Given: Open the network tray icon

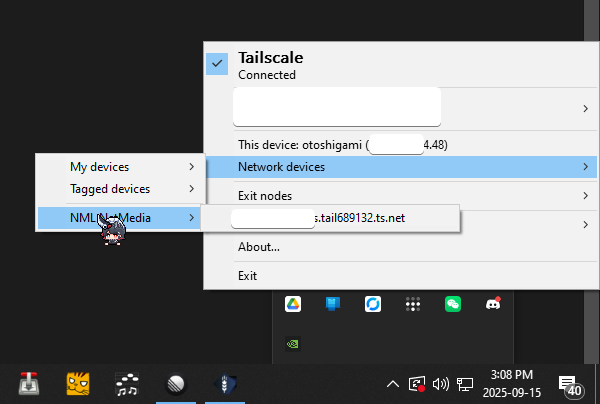Looking at the screenshot, I should click(x=465, y=384).
